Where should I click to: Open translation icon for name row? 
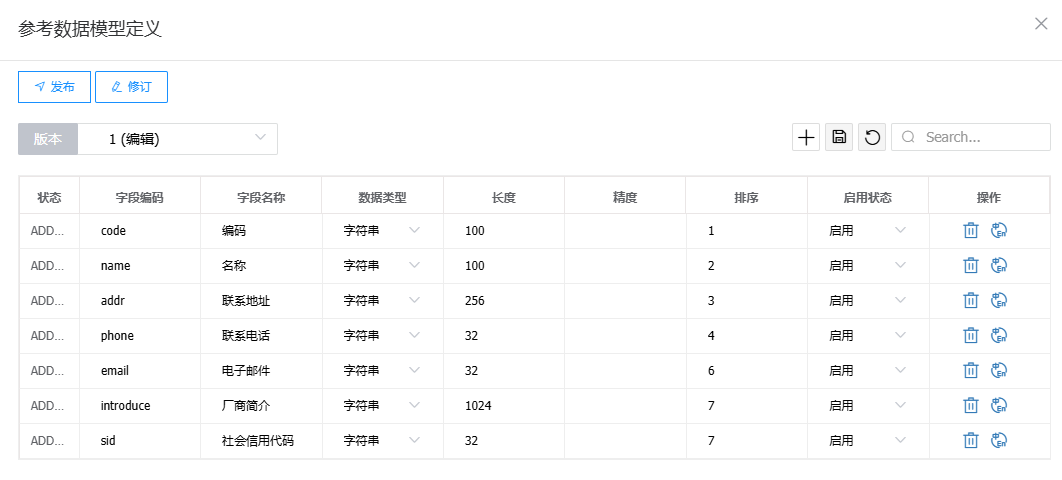click(998, 266)
